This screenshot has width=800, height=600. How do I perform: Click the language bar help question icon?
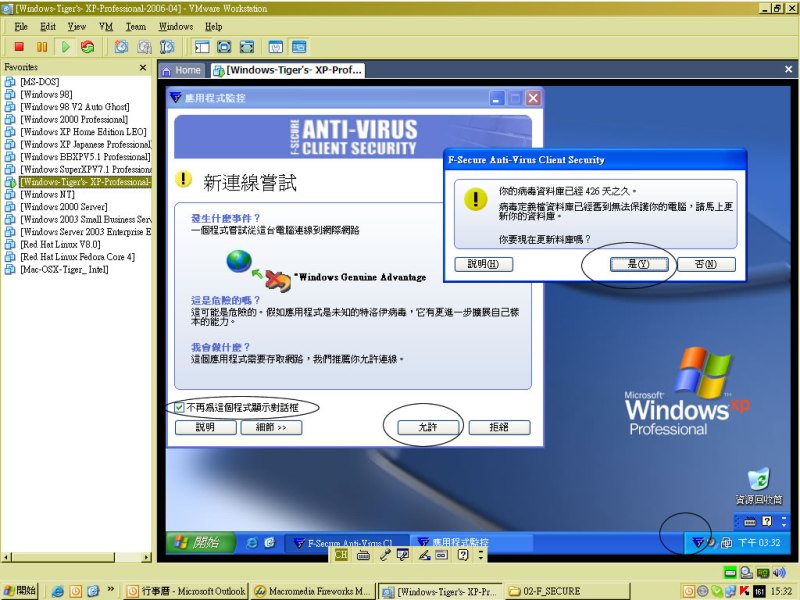coord(463,555)
